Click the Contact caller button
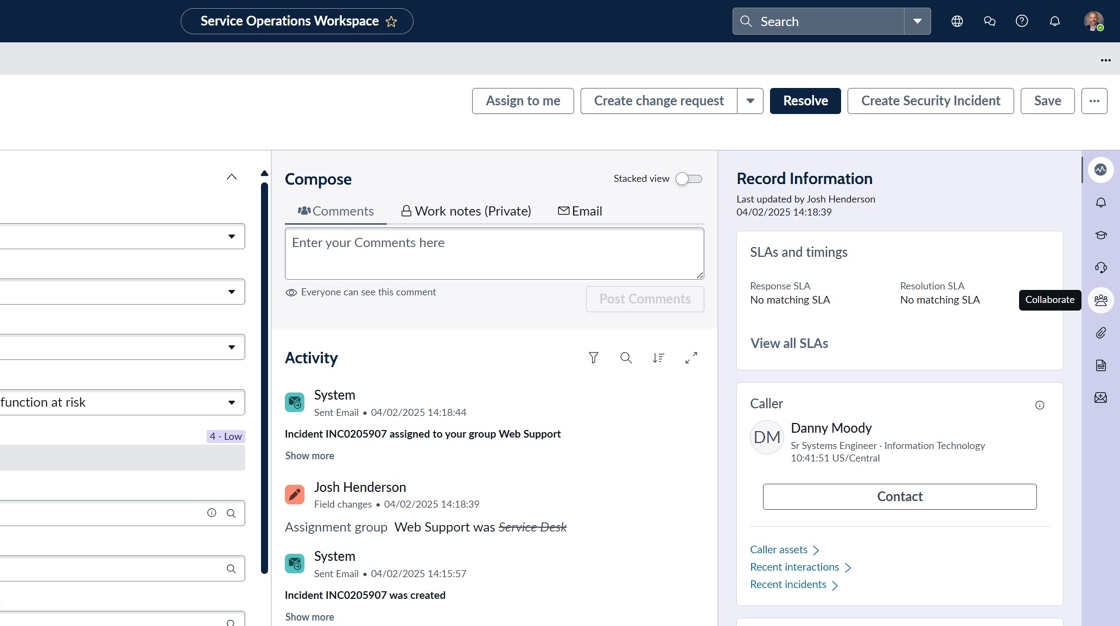Image resolution: width=1120 pixels, height=626 pixels. 899,497
